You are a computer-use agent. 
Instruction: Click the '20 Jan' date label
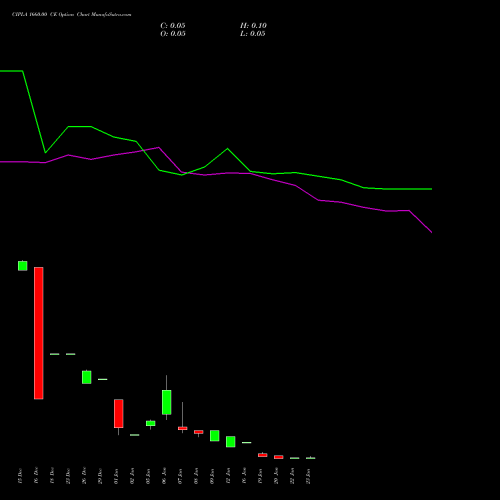point(276,476)
